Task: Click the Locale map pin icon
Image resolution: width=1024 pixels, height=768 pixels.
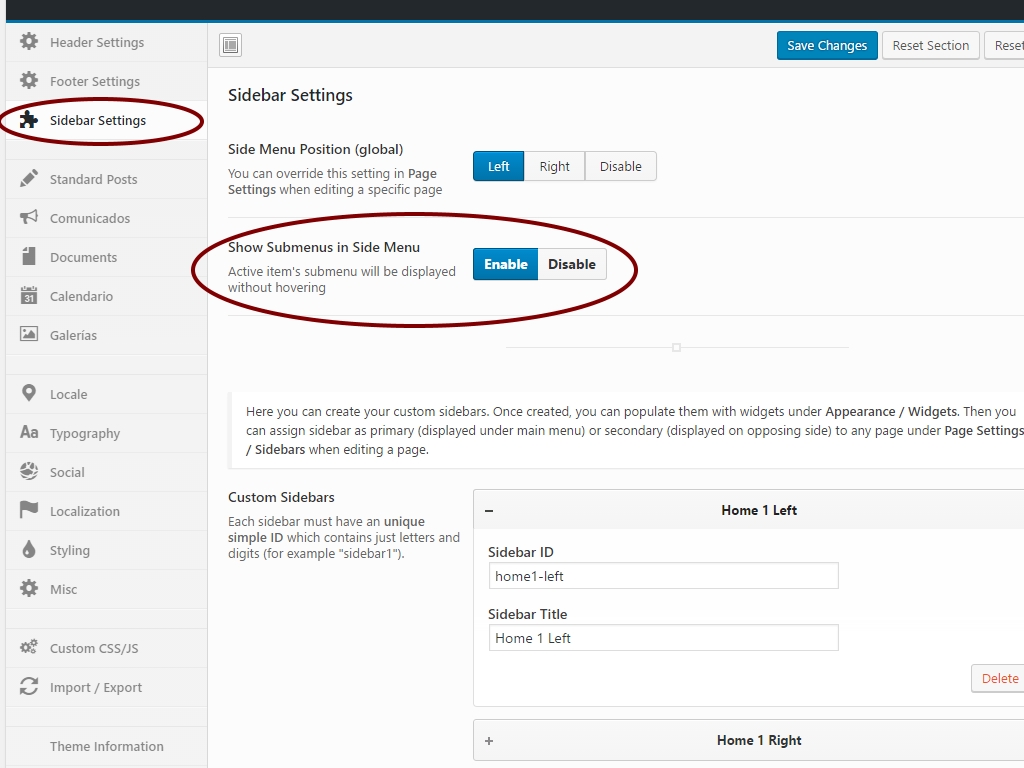Action: pos(29,394)
